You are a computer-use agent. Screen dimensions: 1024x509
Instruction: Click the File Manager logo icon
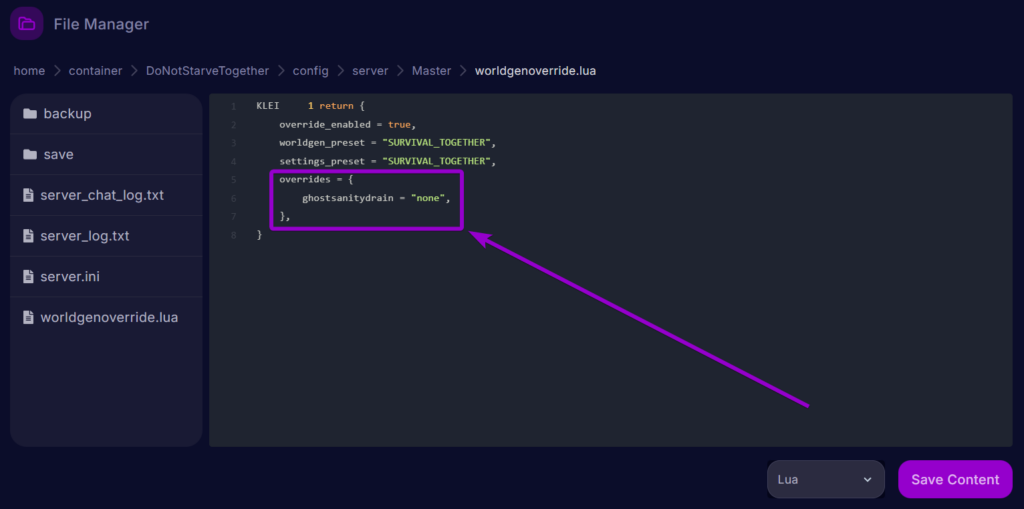(26, 24)
